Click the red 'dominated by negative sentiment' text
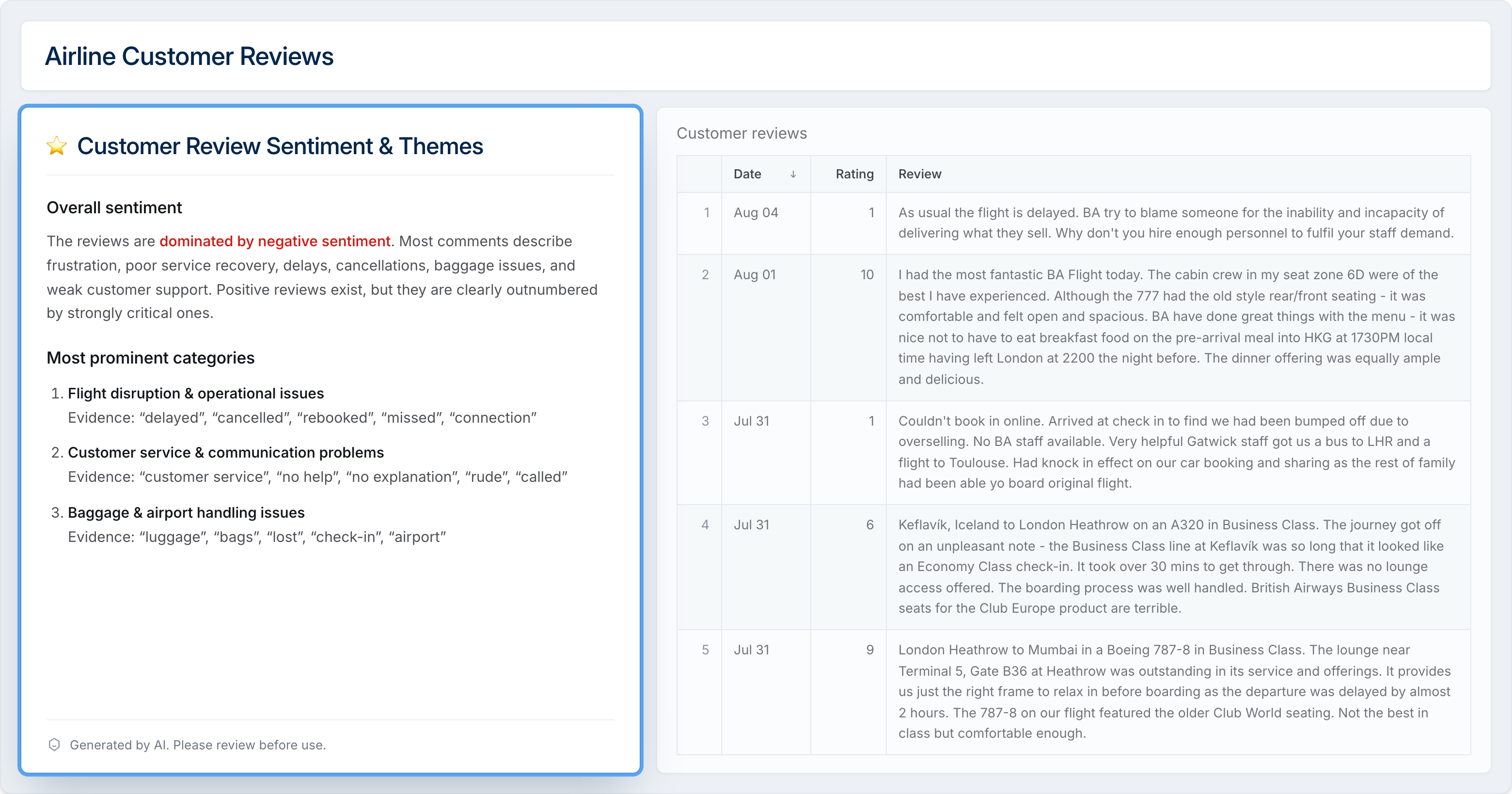 275,241
